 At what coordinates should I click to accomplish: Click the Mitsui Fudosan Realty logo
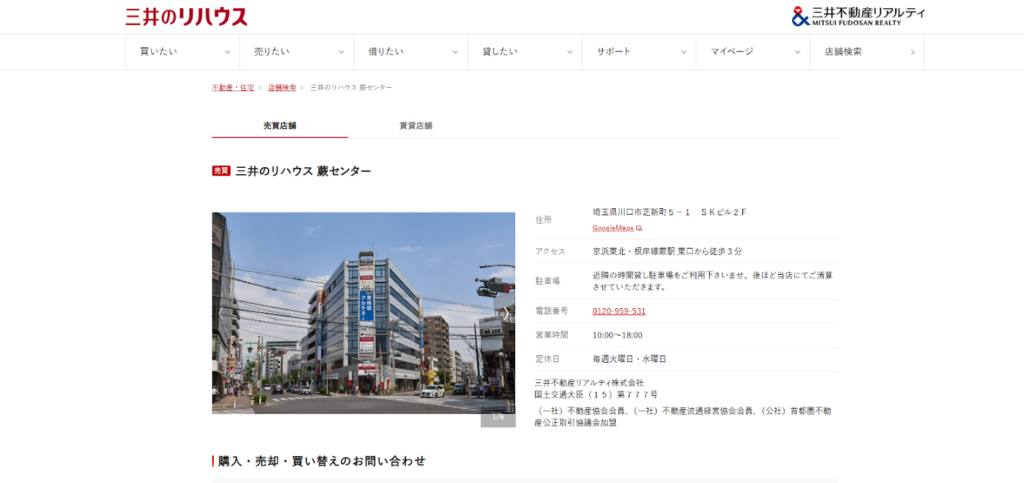pyautogui.click(x=858, y=16)
